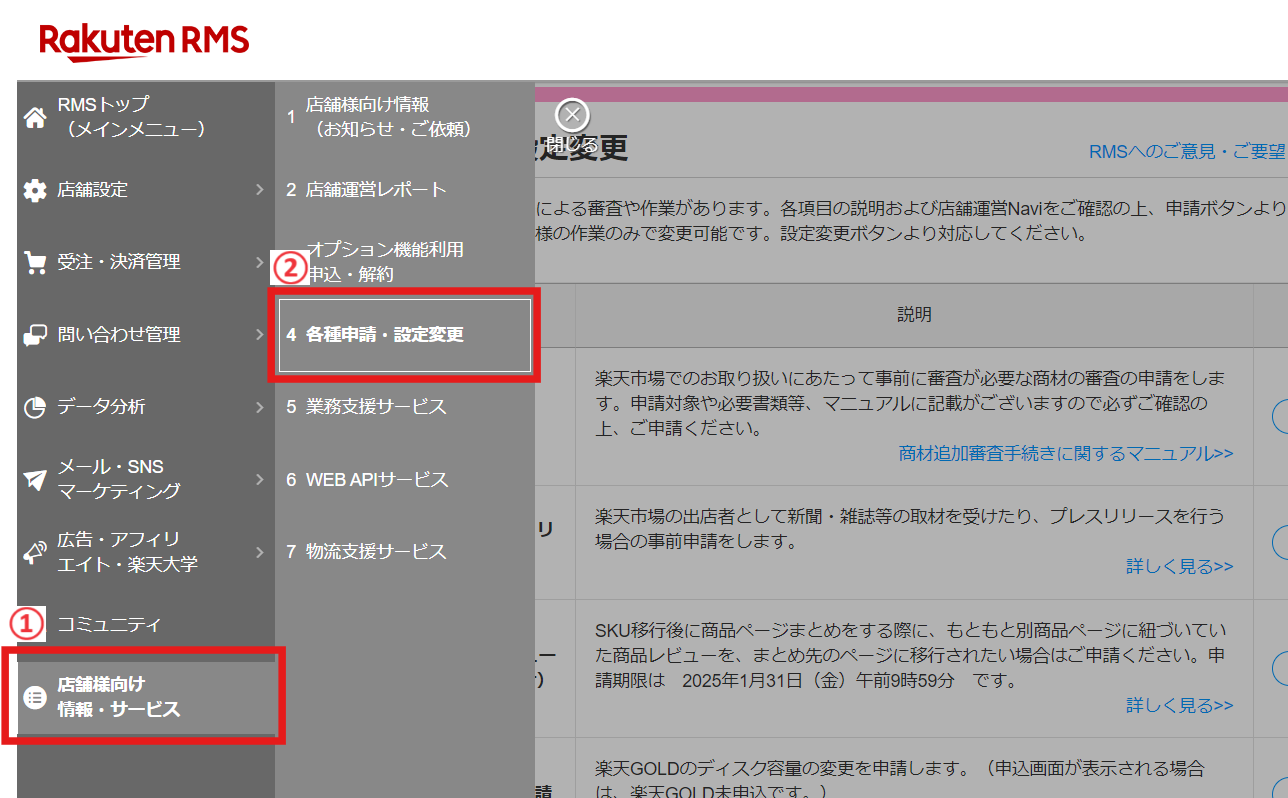Click 詳しく見る in the SKU review migration row

pos(1180,705)
